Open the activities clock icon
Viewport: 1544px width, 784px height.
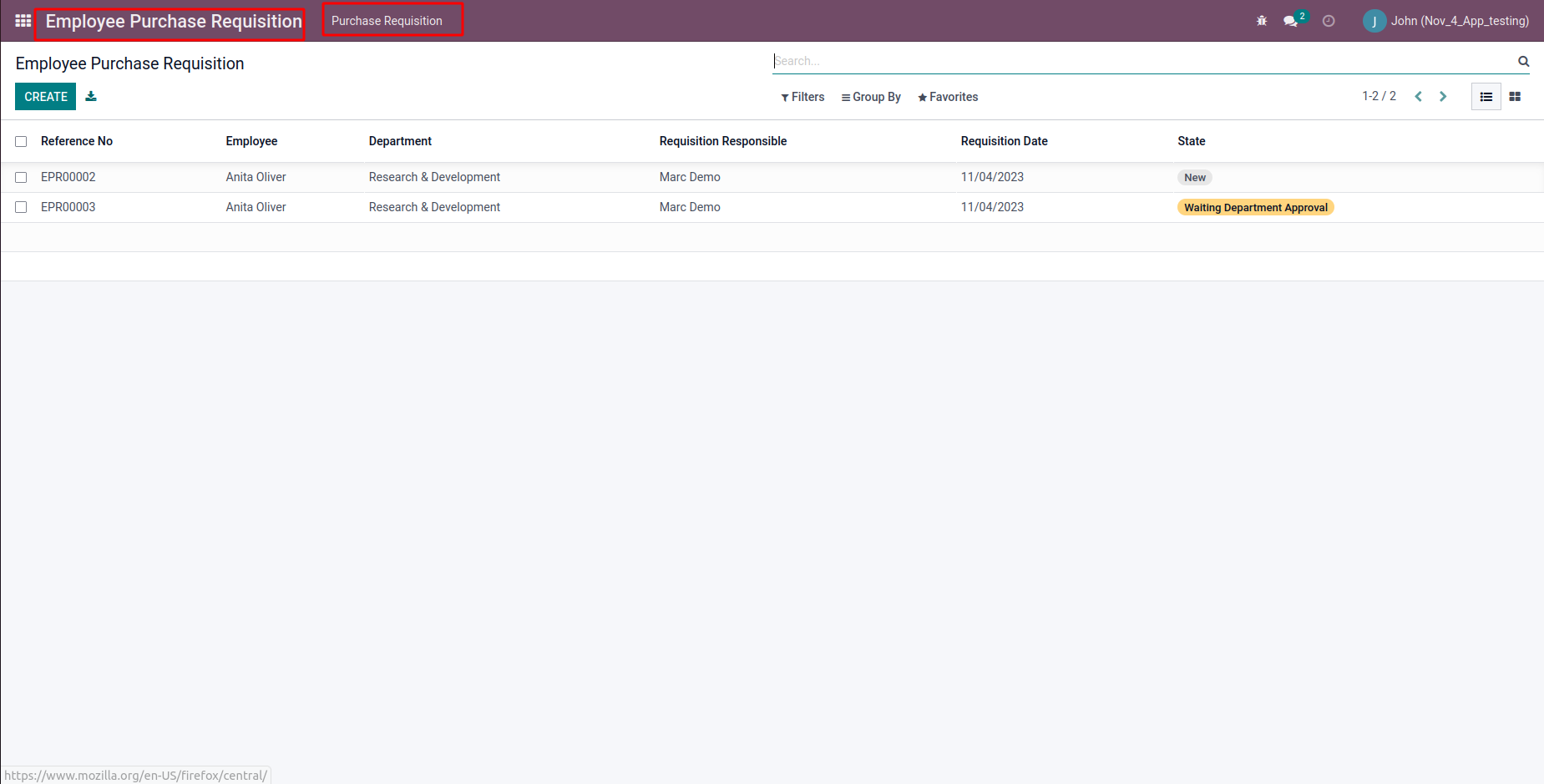(x=1329, y=21)
